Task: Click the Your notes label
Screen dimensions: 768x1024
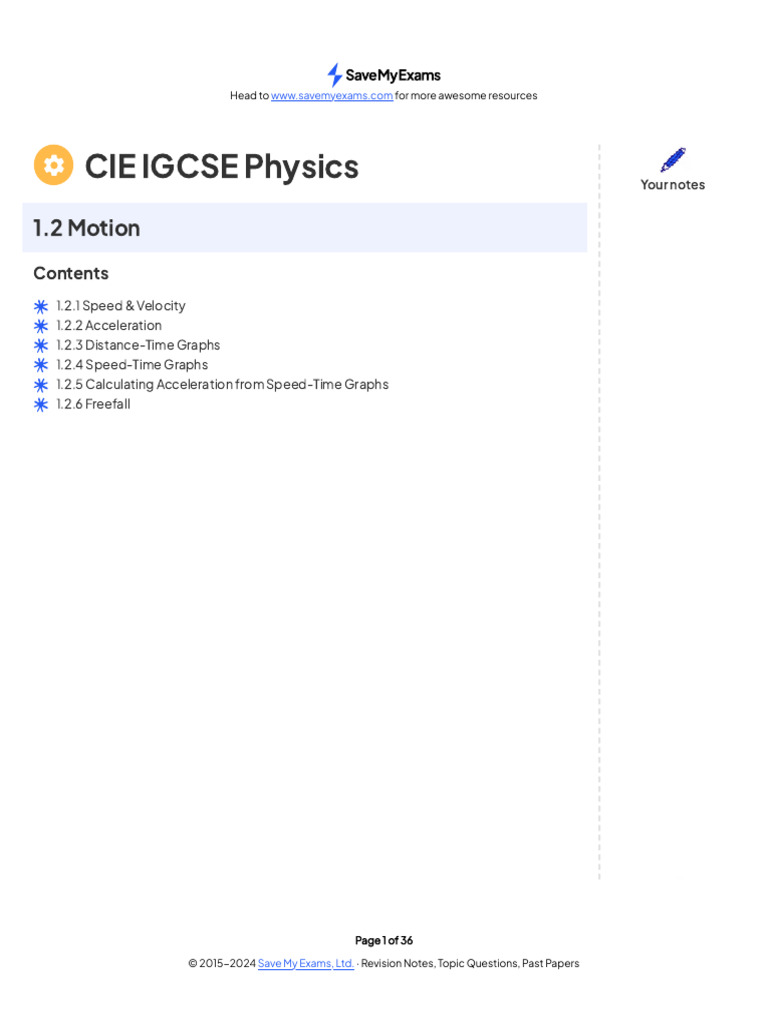Action: point(673,185)
